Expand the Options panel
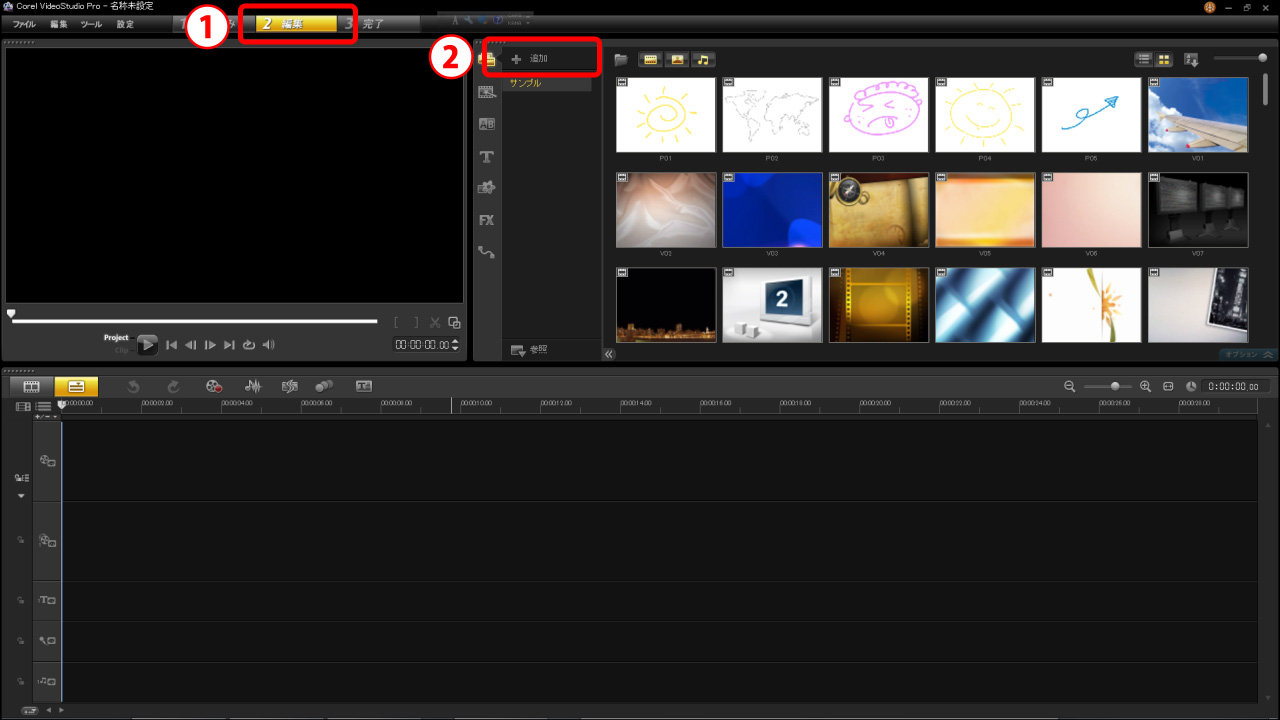Screen dimensions: 1280x720 pyautogui.click(x=1249, y=354)
